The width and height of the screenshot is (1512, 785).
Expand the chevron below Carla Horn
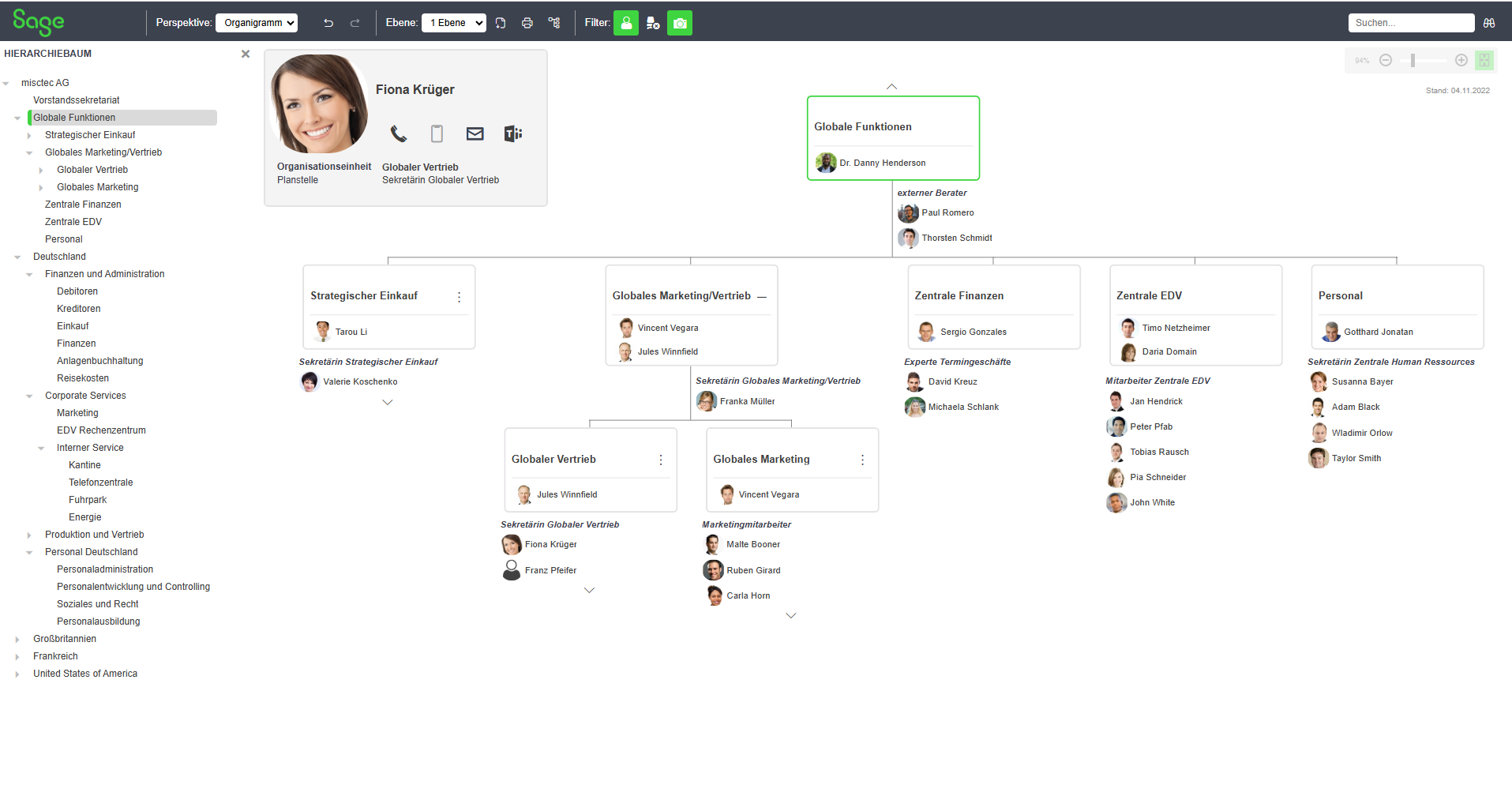(791, 615)
